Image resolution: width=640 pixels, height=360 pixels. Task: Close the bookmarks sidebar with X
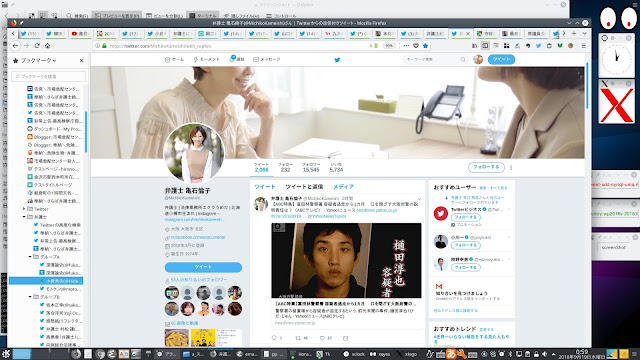click(x=82, y=60)
